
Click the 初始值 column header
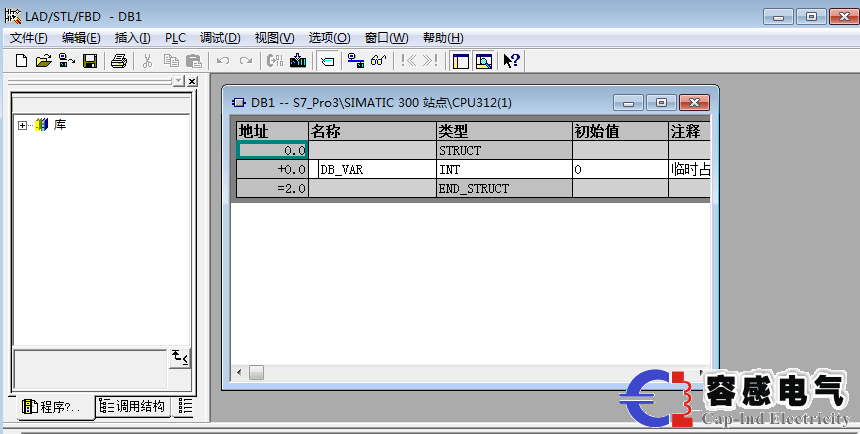tap(620, 131)
